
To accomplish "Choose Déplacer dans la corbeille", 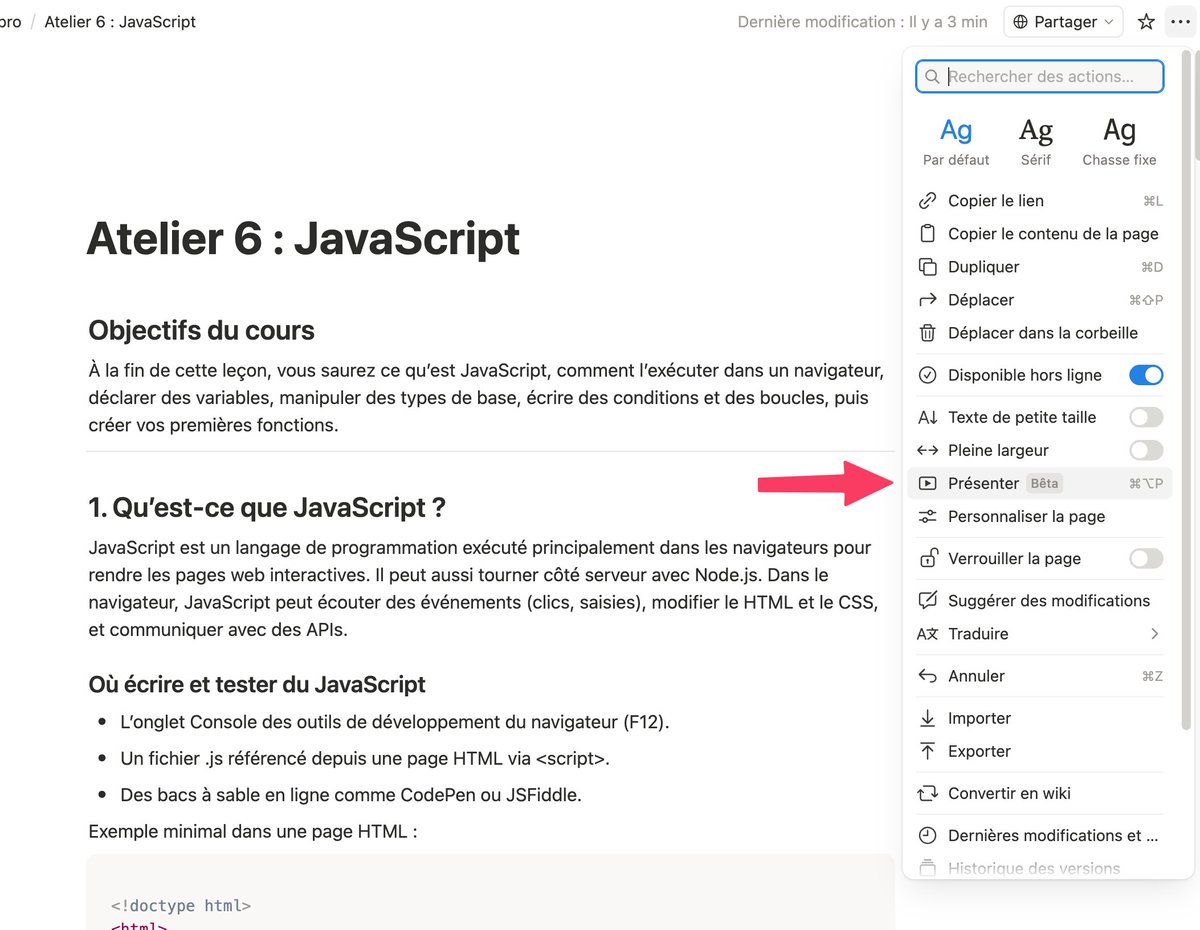I will (1040, 333).
